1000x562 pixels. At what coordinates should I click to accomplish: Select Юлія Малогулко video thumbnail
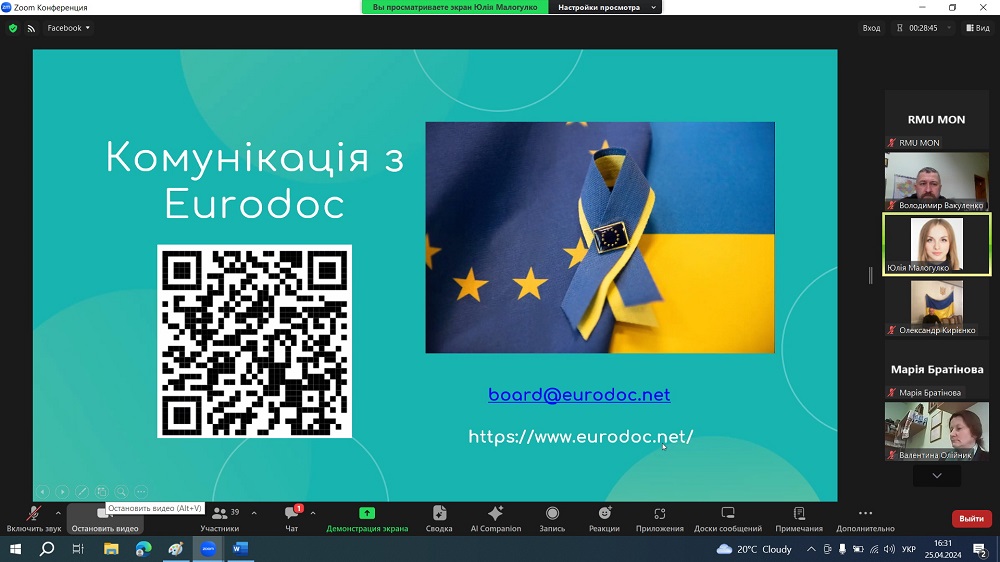pos(936,243)
